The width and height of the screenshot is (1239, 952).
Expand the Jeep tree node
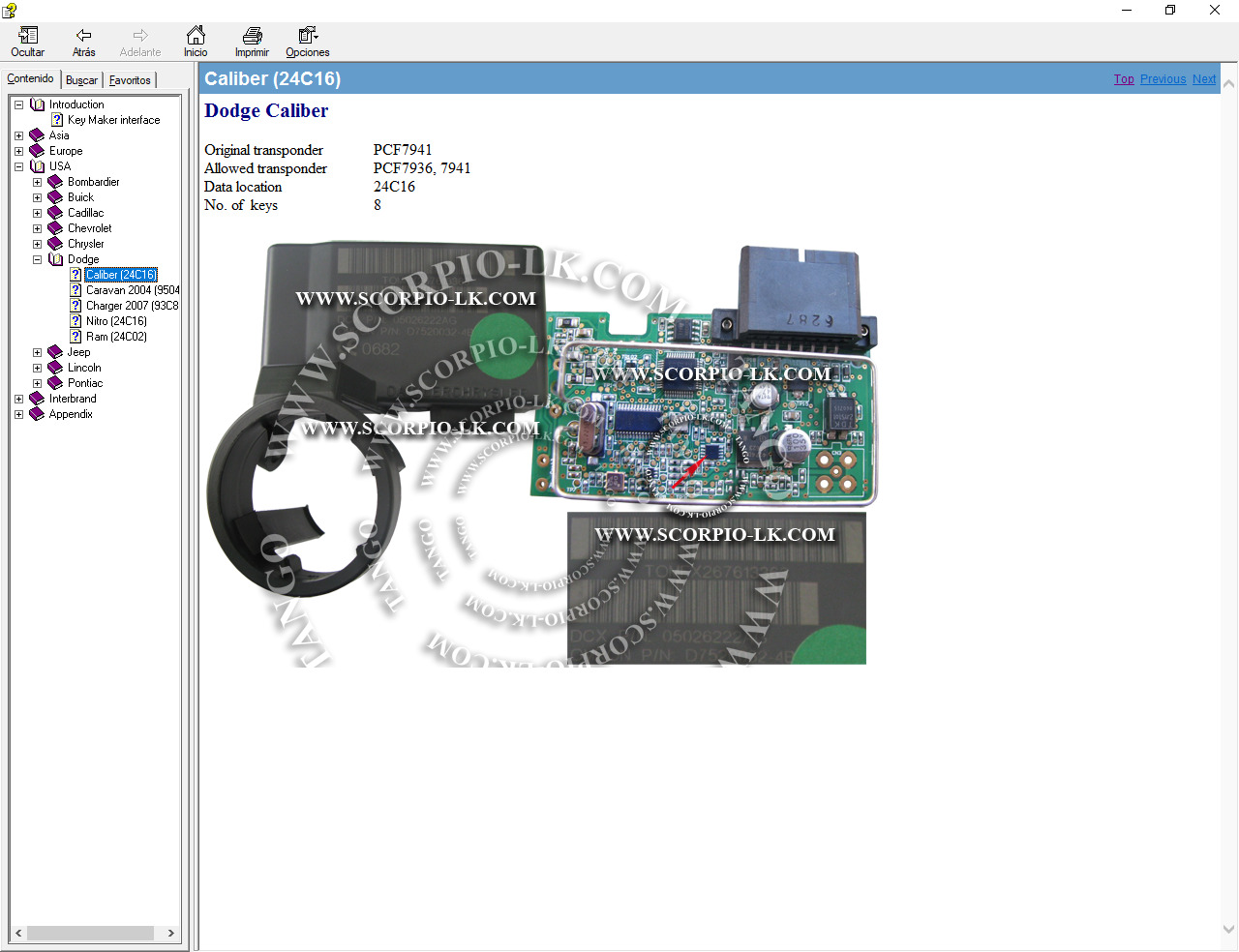point(37,352)
